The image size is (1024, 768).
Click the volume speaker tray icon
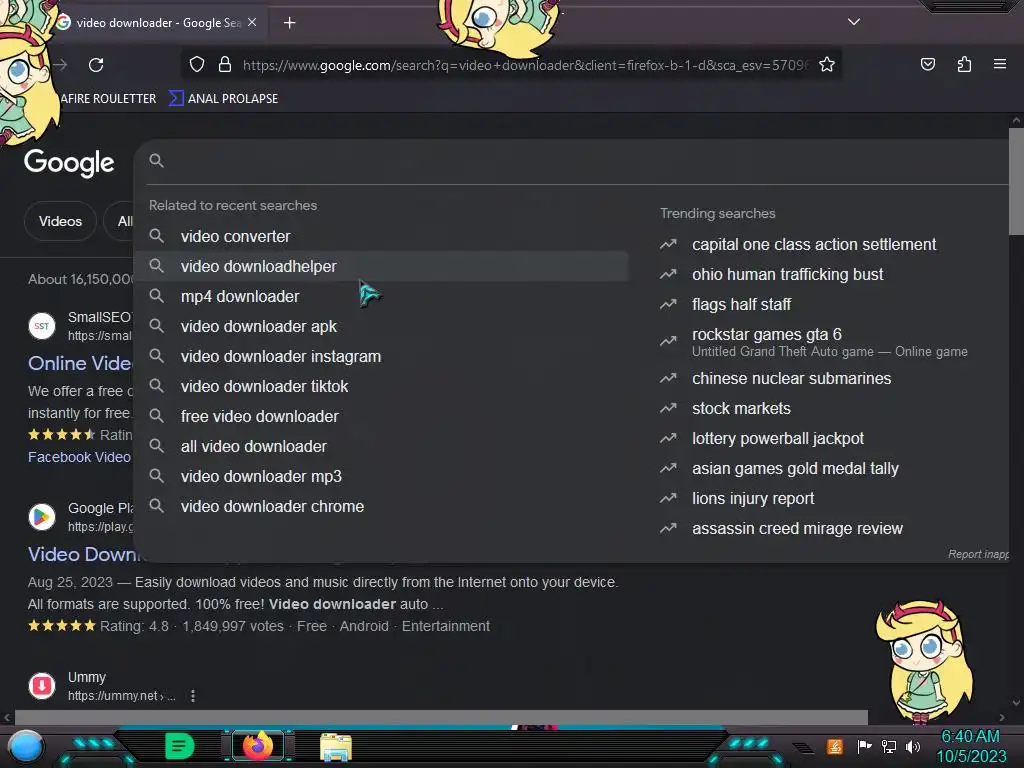(913, 746)
